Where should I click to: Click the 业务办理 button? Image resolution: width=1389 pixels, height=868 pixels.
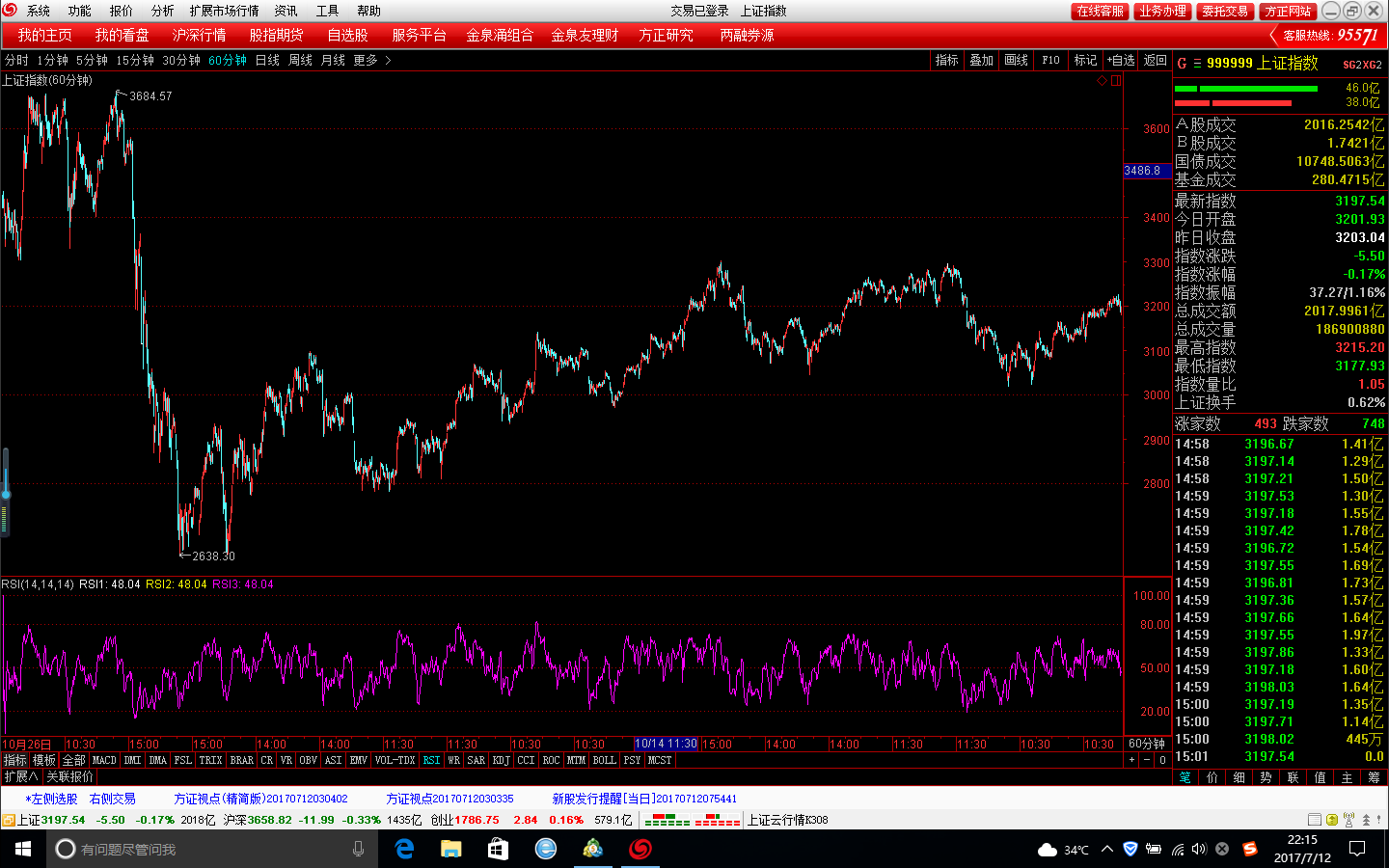[x=1162, y=11]
